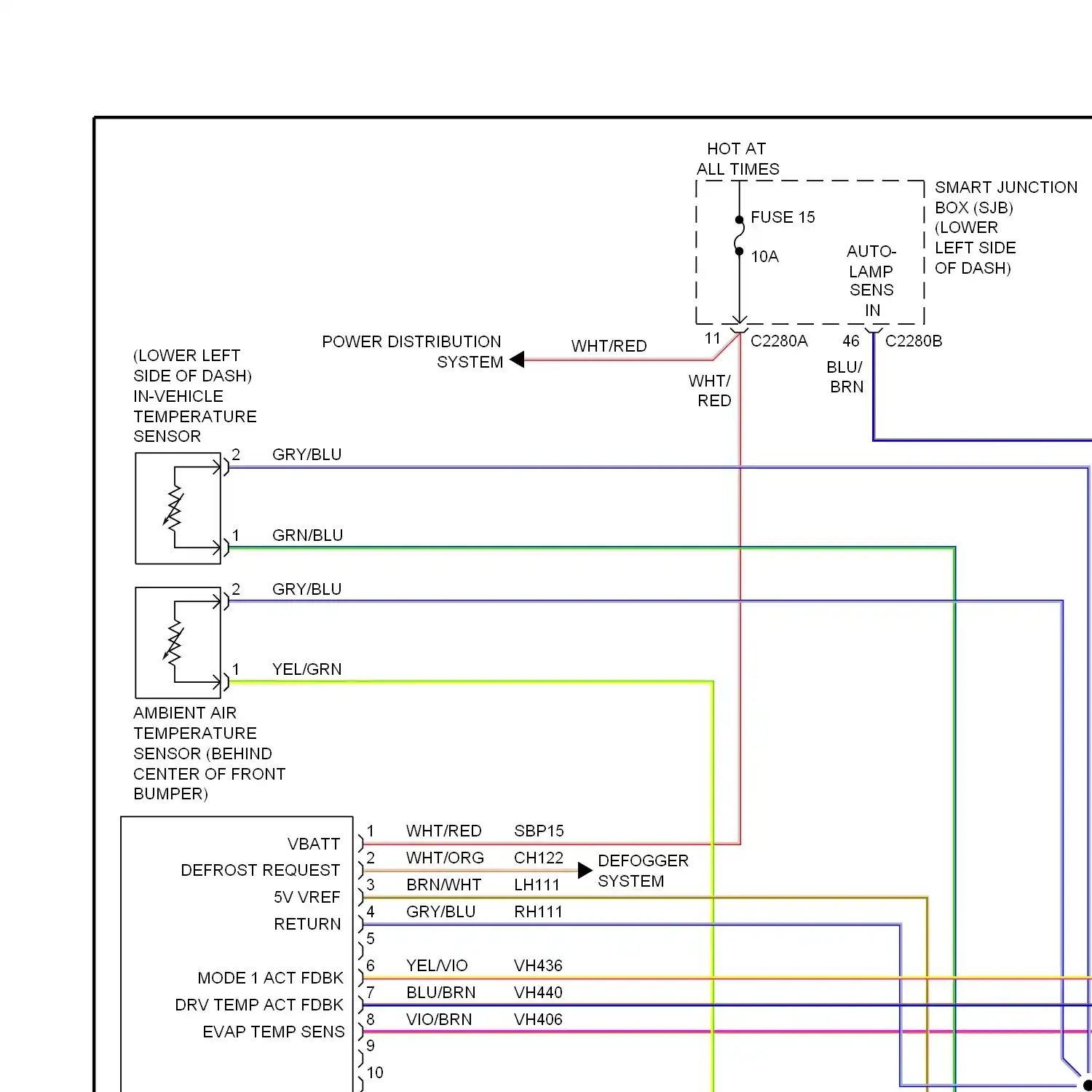Click module pin number '9'

pyautogui.click(x=371, y=1045)
